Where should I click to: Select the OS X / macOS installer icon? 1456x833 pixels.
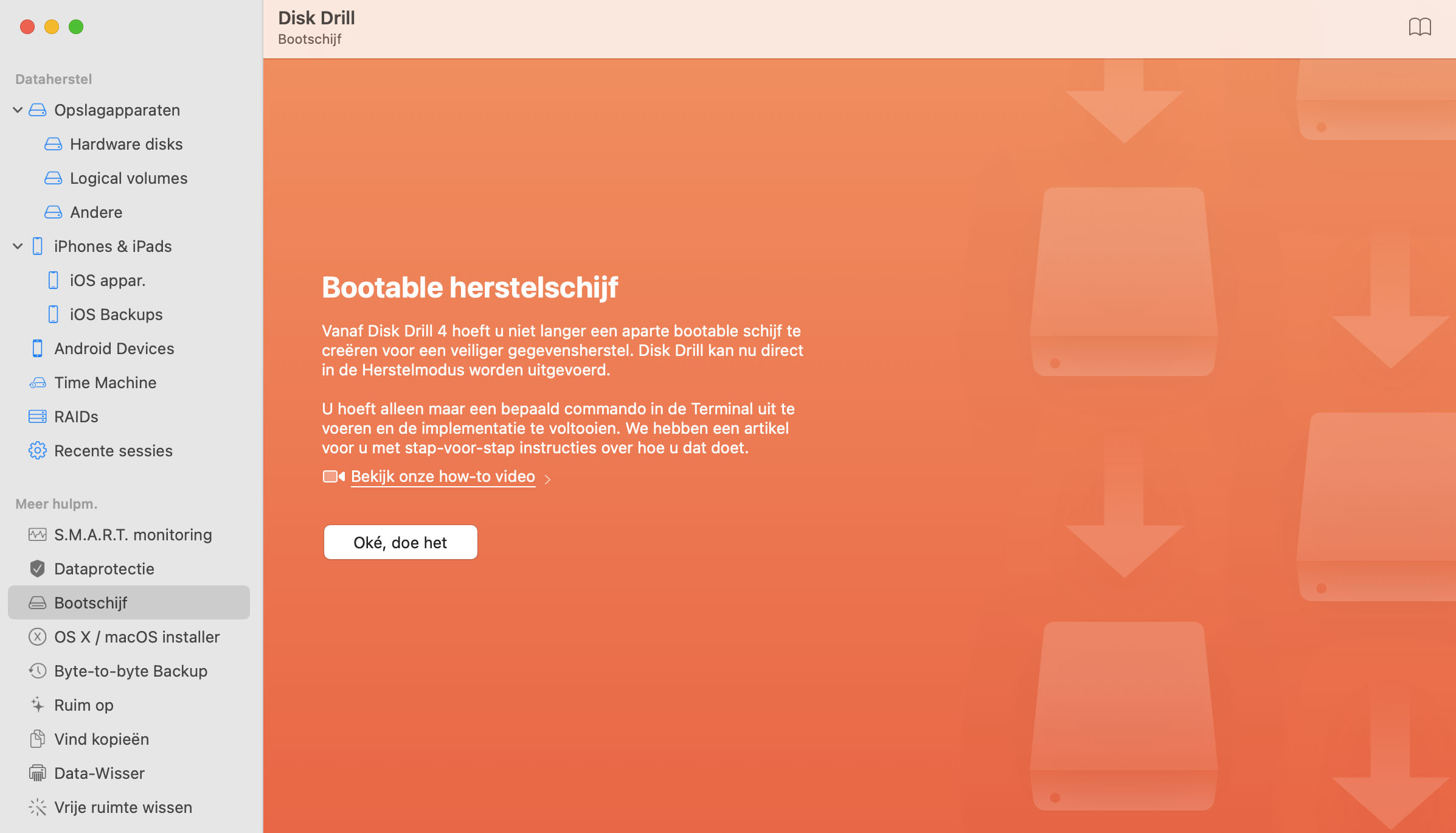coord(38,637)
